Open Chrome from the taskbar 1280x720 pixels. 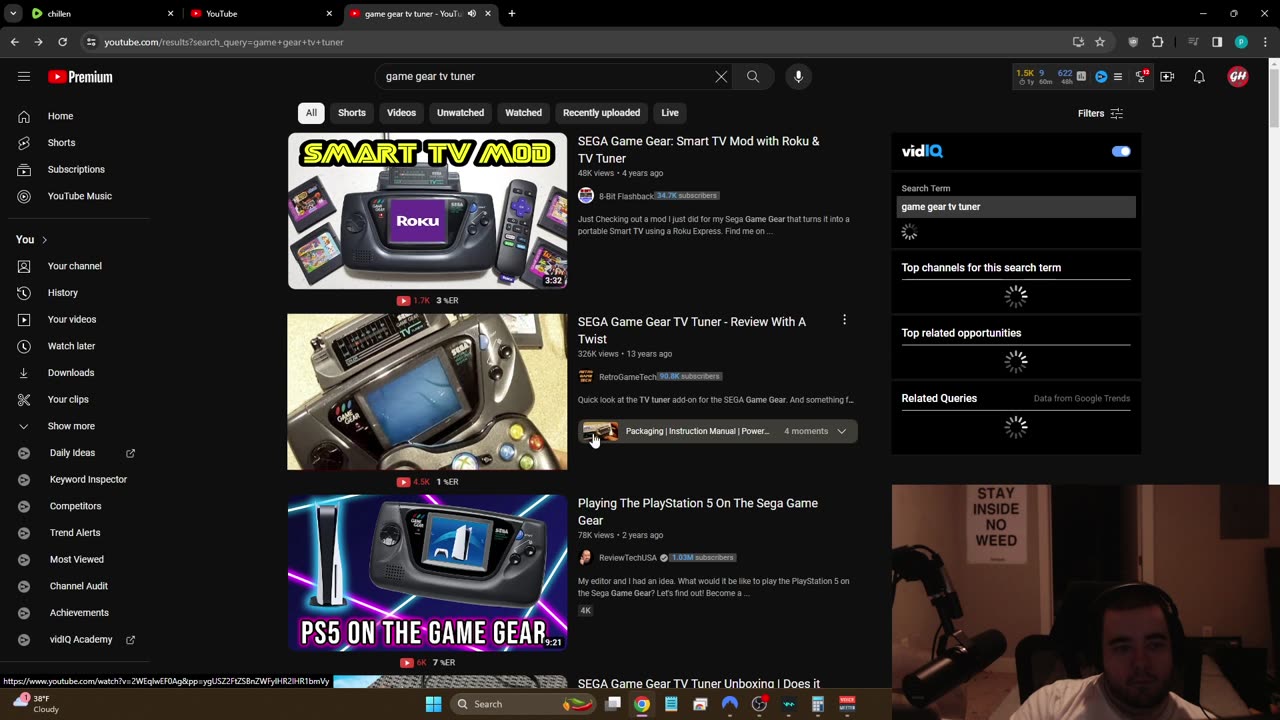(642, 704)
